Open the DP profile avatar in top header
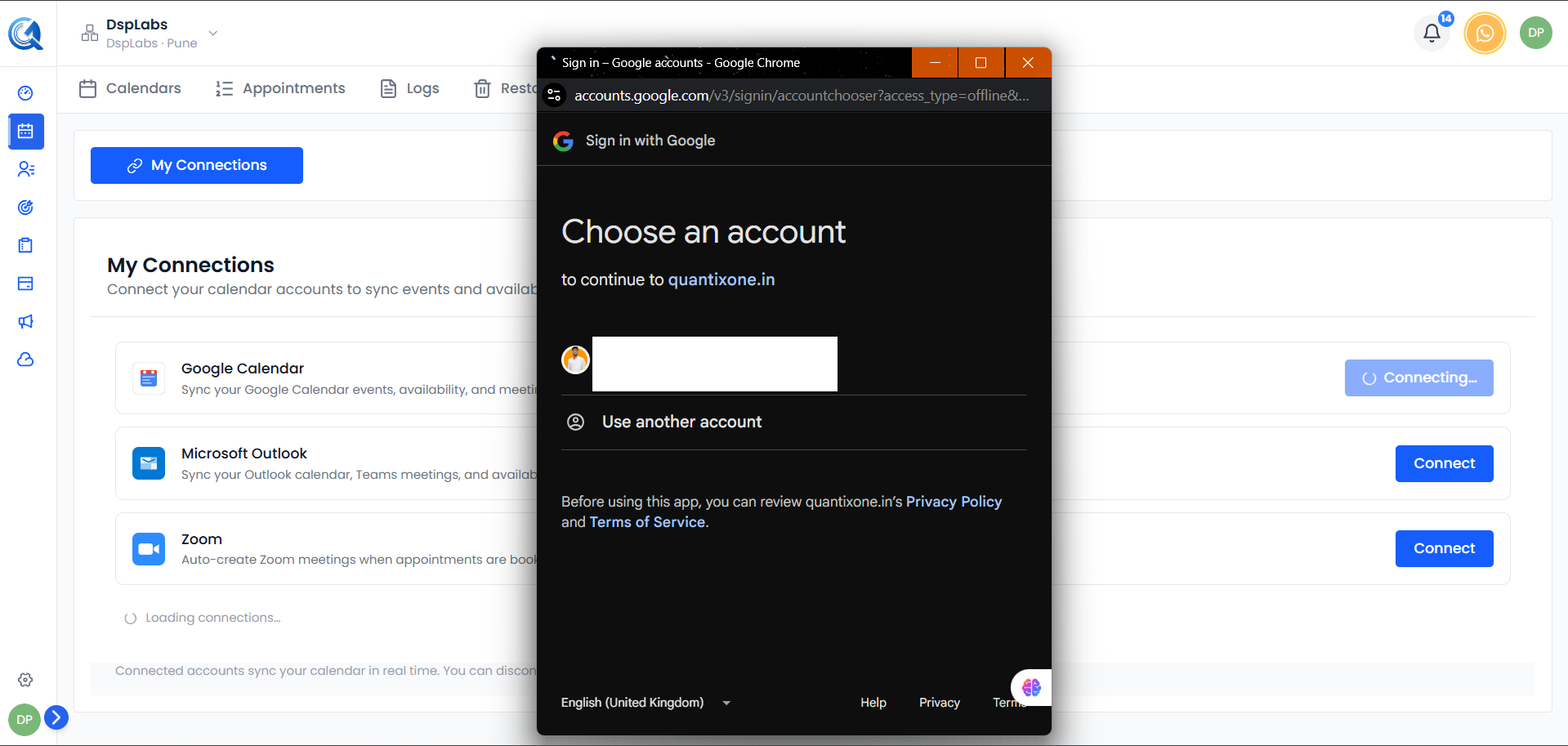 pyautogui.click(x=1535, y=33)
